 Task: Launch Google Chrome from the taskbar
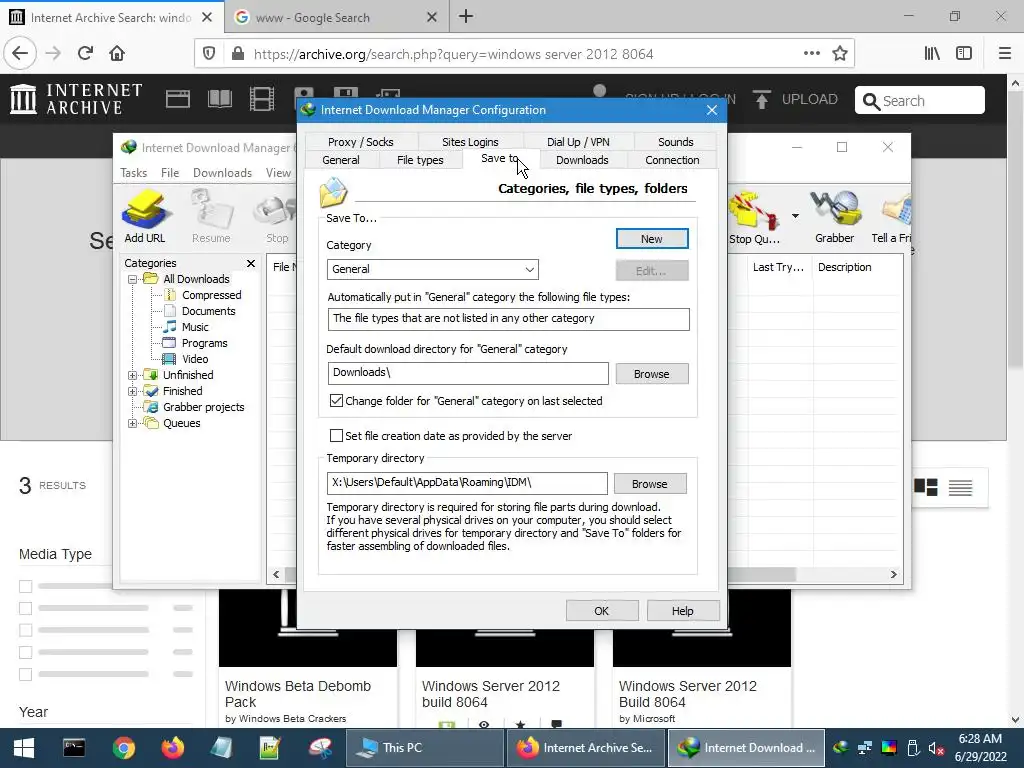pyautogui.click(x=123, y=748)
